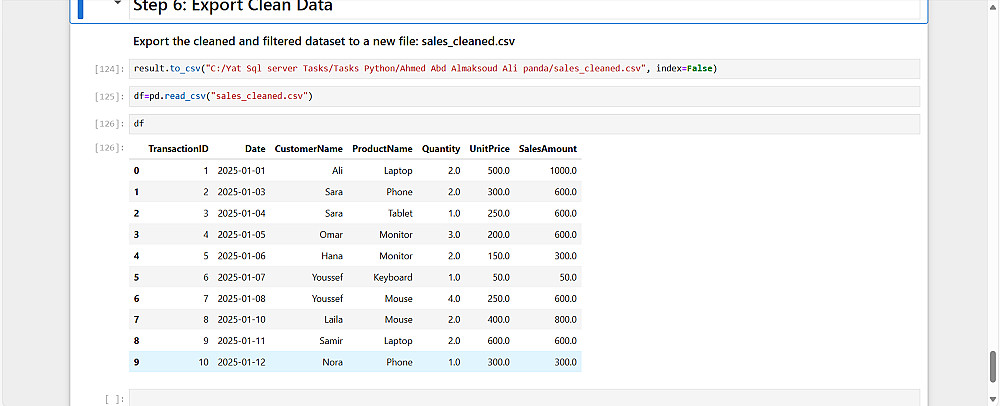Collapse the Step 6 heading section

click(118, 4)
